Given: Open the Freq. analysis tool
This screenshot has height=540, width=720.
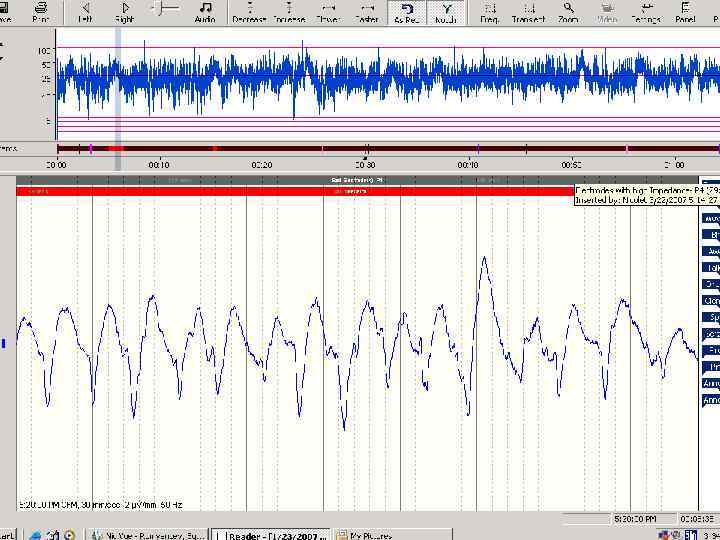Looking at the screenshot, I should [x=489, y=12].
